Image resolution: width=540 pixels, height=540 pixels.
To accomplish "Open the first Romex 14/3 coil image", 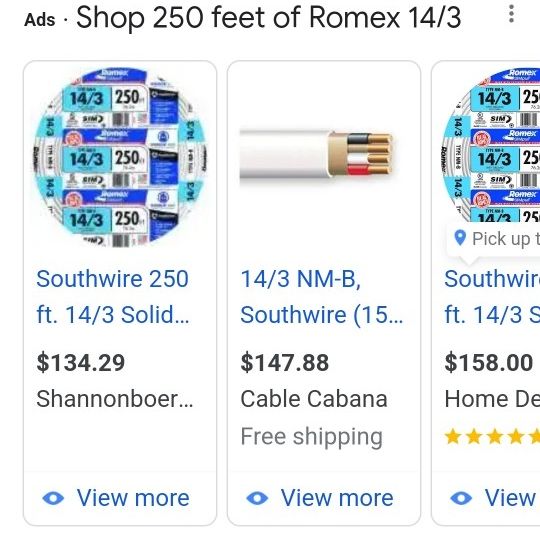I will tap(120, 157).
